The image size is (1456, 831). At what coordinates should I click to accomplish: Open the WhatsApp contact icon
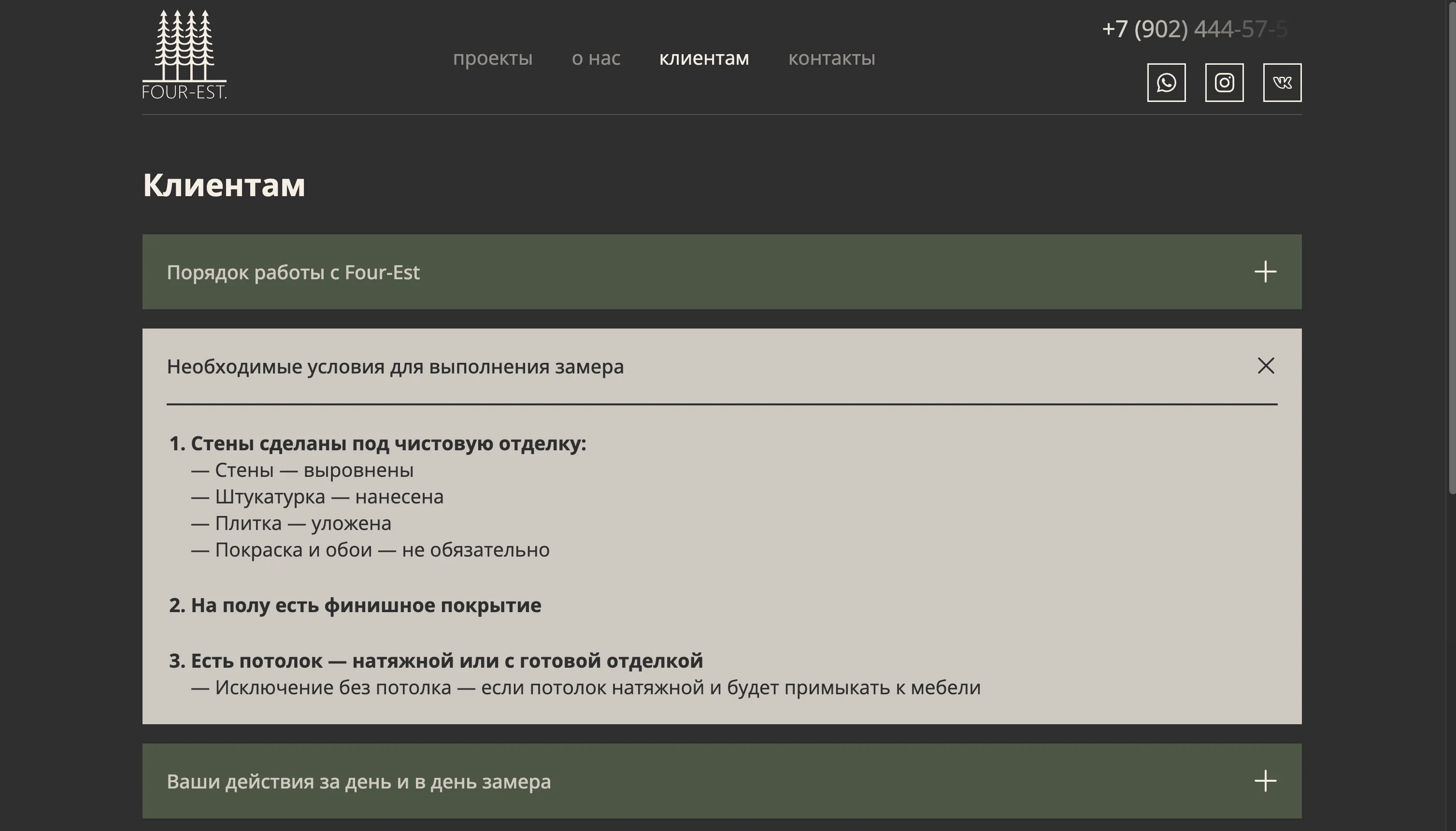[x=1166, y=83]
